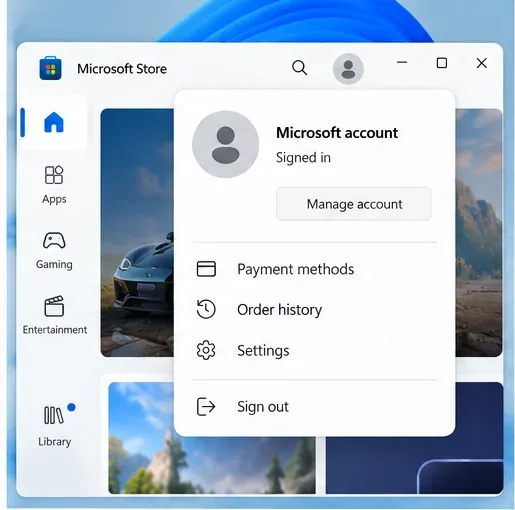The image size is (515, 510).
Task: Open search with the magnifier icon
Action: point(299,68)
